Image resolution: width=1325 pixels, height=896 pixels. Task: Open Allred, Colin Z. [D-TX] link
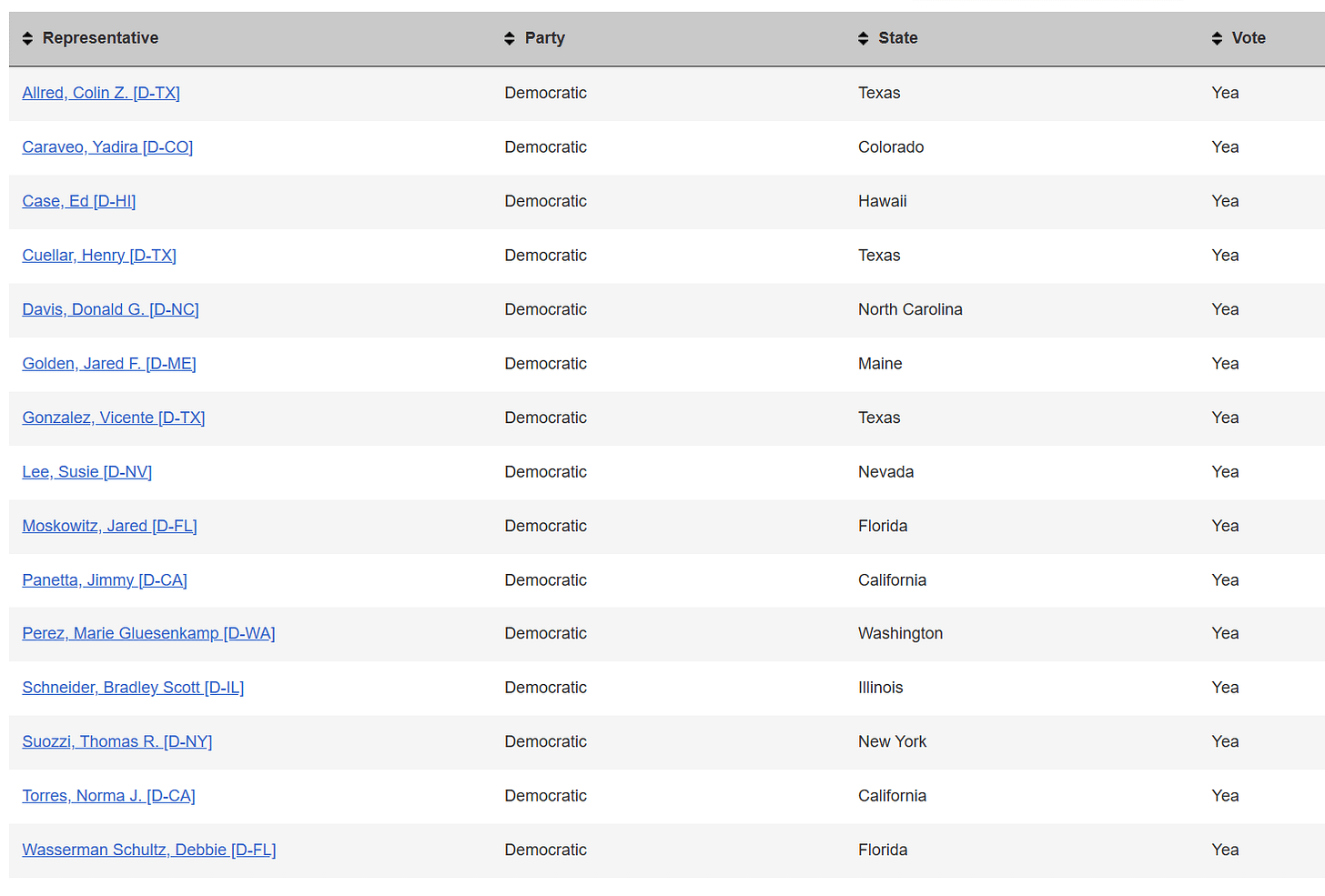(101, 93)
